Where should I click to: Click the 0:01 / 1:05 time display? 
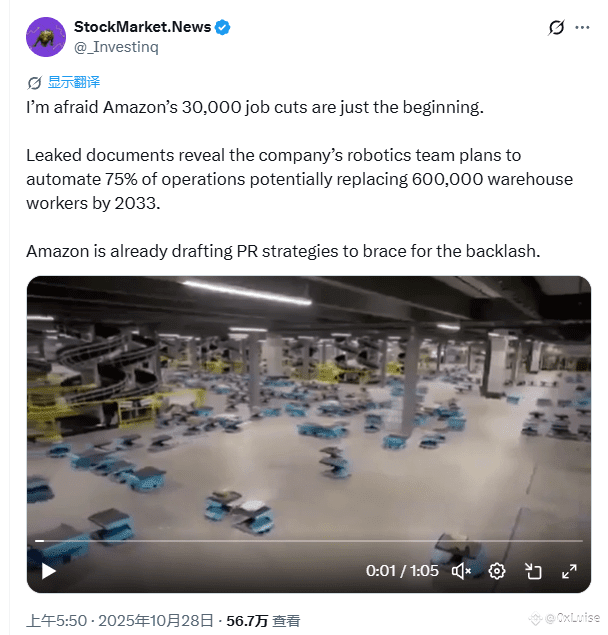coord(402,571)
